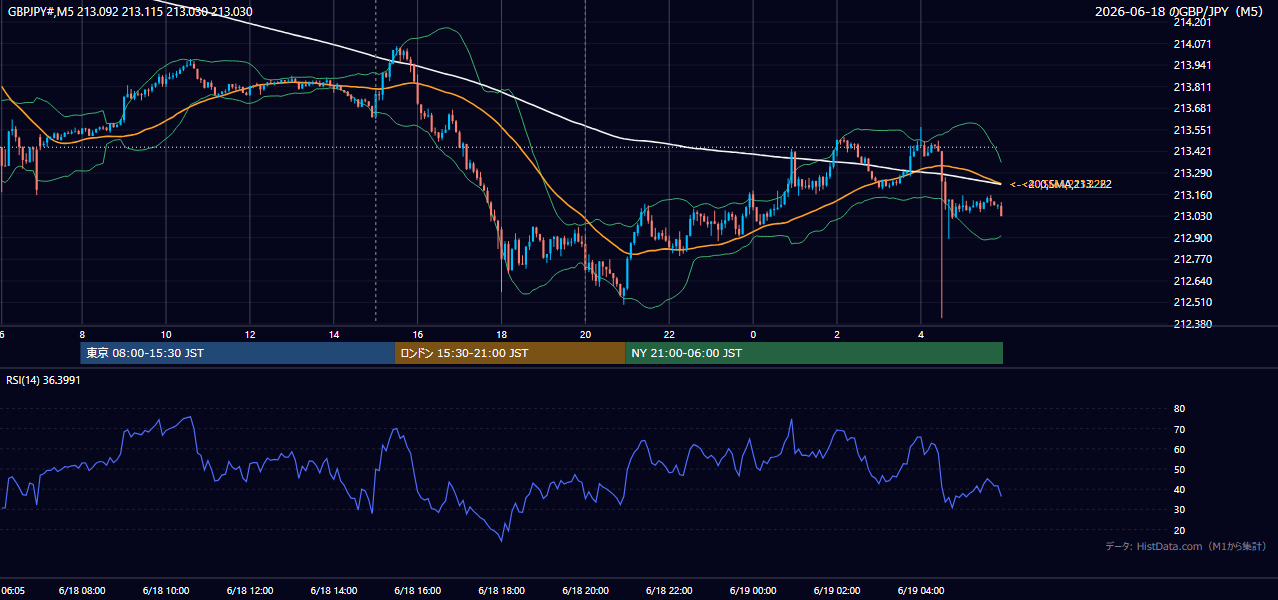Click the 6/18 20:00 date label
The width and height of the screenshot is (1278, 600).
(x=586, y=590)
